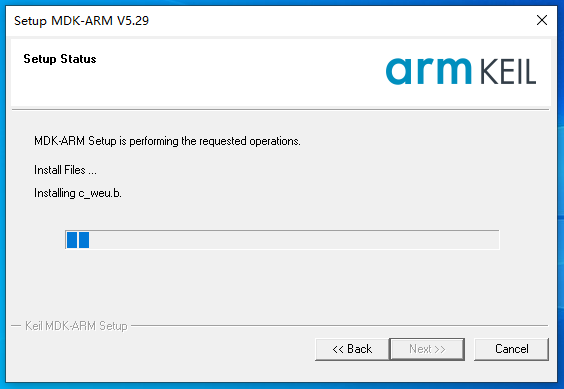Go back using the << Back button
The height and width of the screenshot is (389, 564).
click(352, 349)
